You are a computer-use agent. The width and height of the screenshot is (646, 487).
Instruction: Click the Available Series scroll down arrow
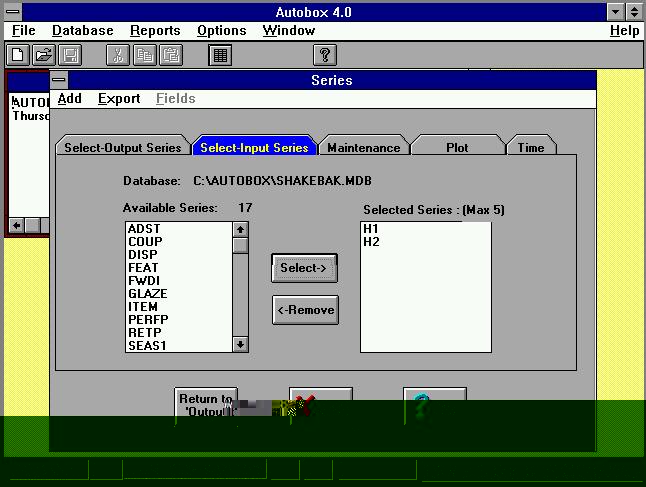(x=241, y=344)
